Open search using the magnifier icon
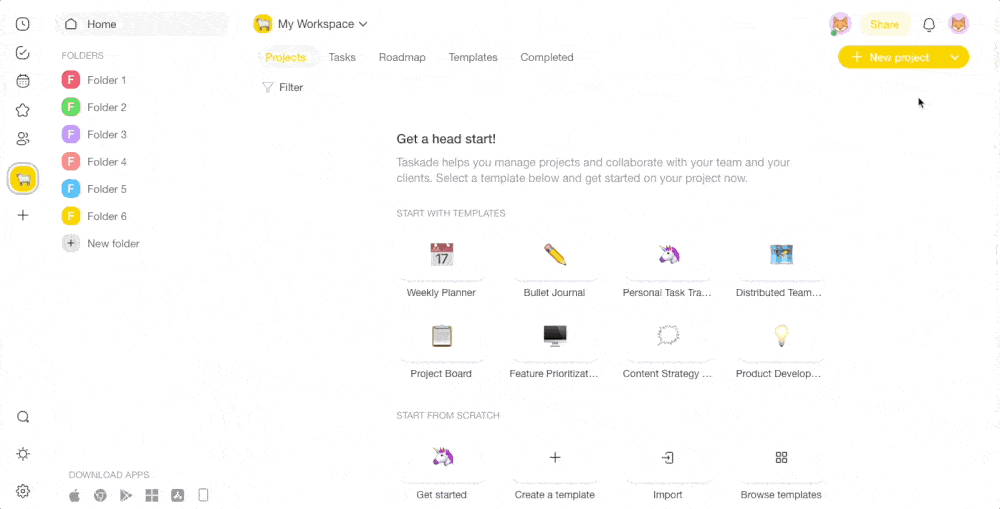Viewport: 1000px width, 509px height. click(x=23, y=417)
